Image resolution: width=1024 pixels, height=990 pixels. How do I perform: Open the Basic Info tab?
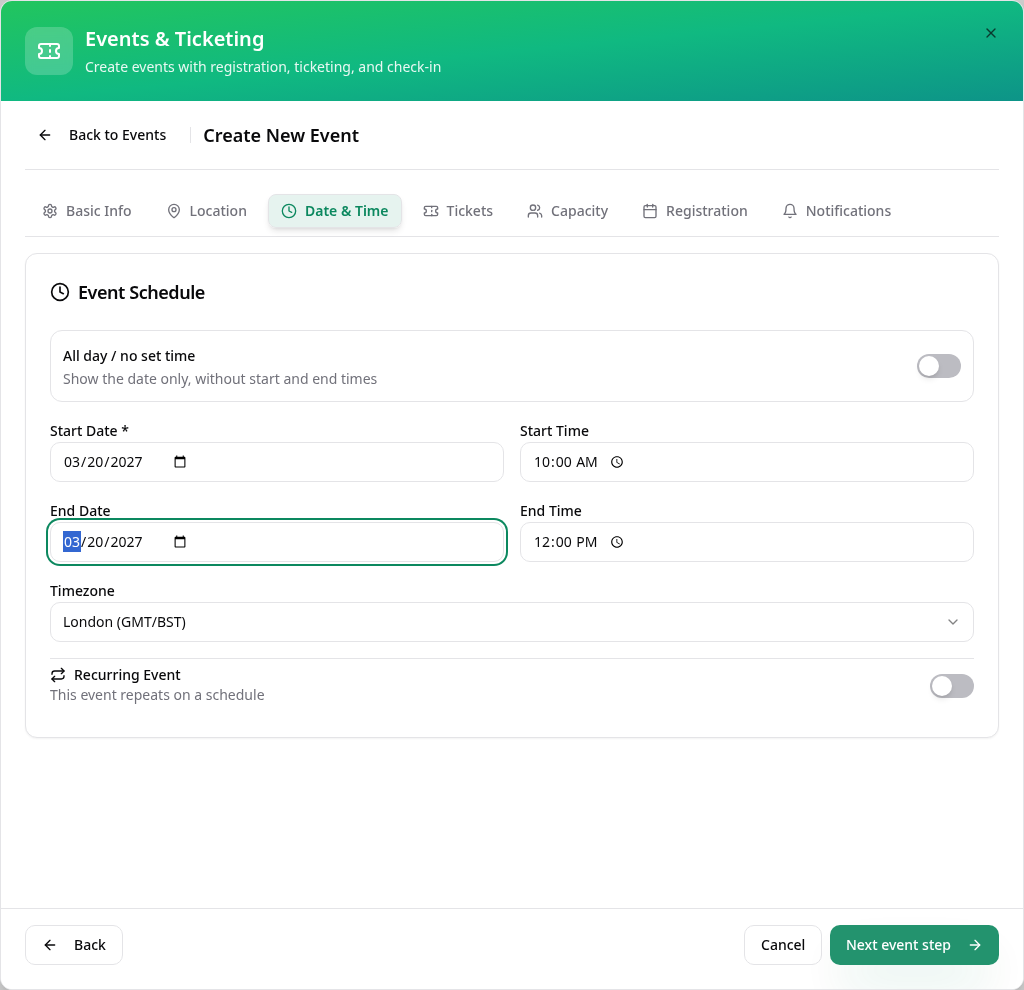click(87, 211)
